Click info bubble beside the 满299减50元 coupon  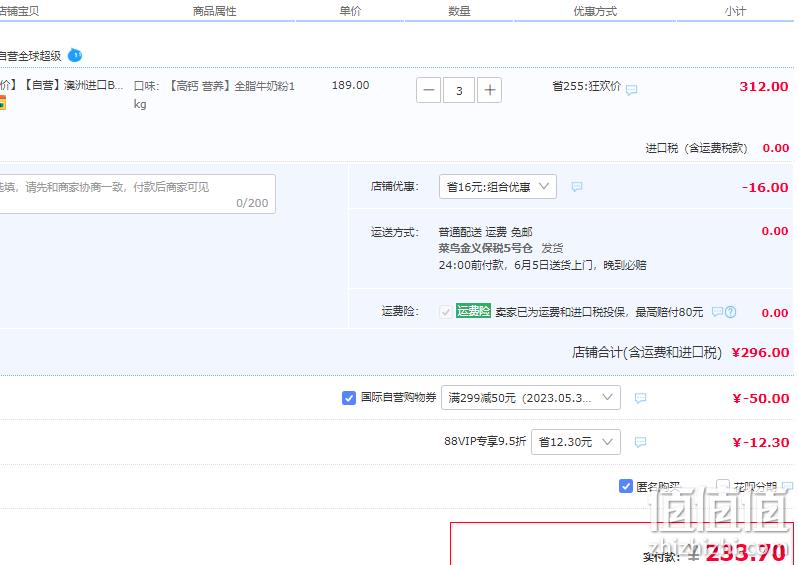point(641,398)
